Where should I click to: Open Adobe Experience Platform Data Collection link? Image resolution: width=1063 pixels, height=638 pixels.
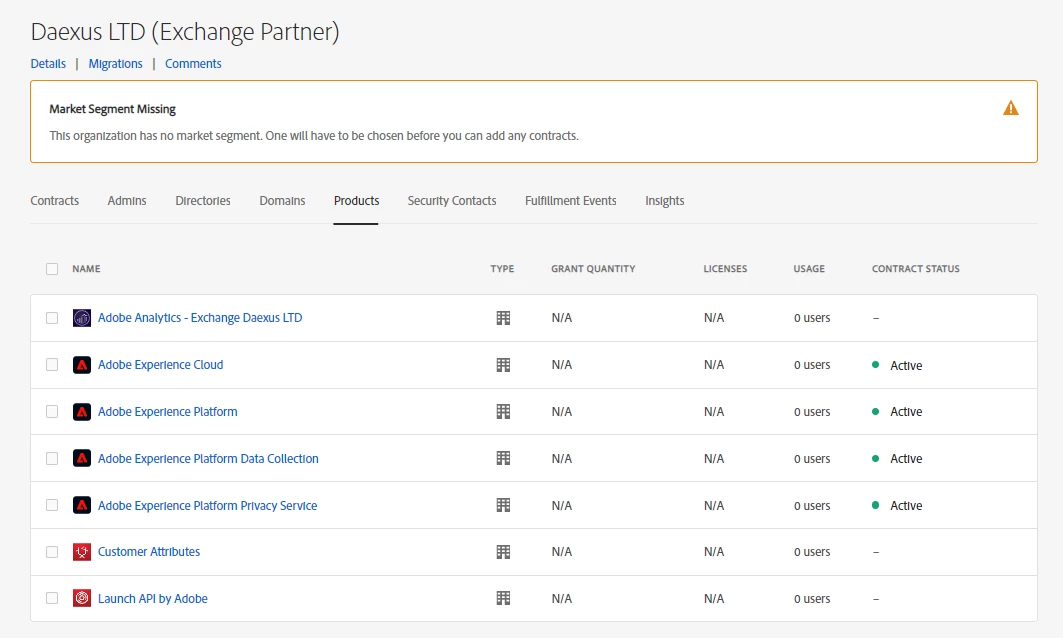(x=208, y=459)
